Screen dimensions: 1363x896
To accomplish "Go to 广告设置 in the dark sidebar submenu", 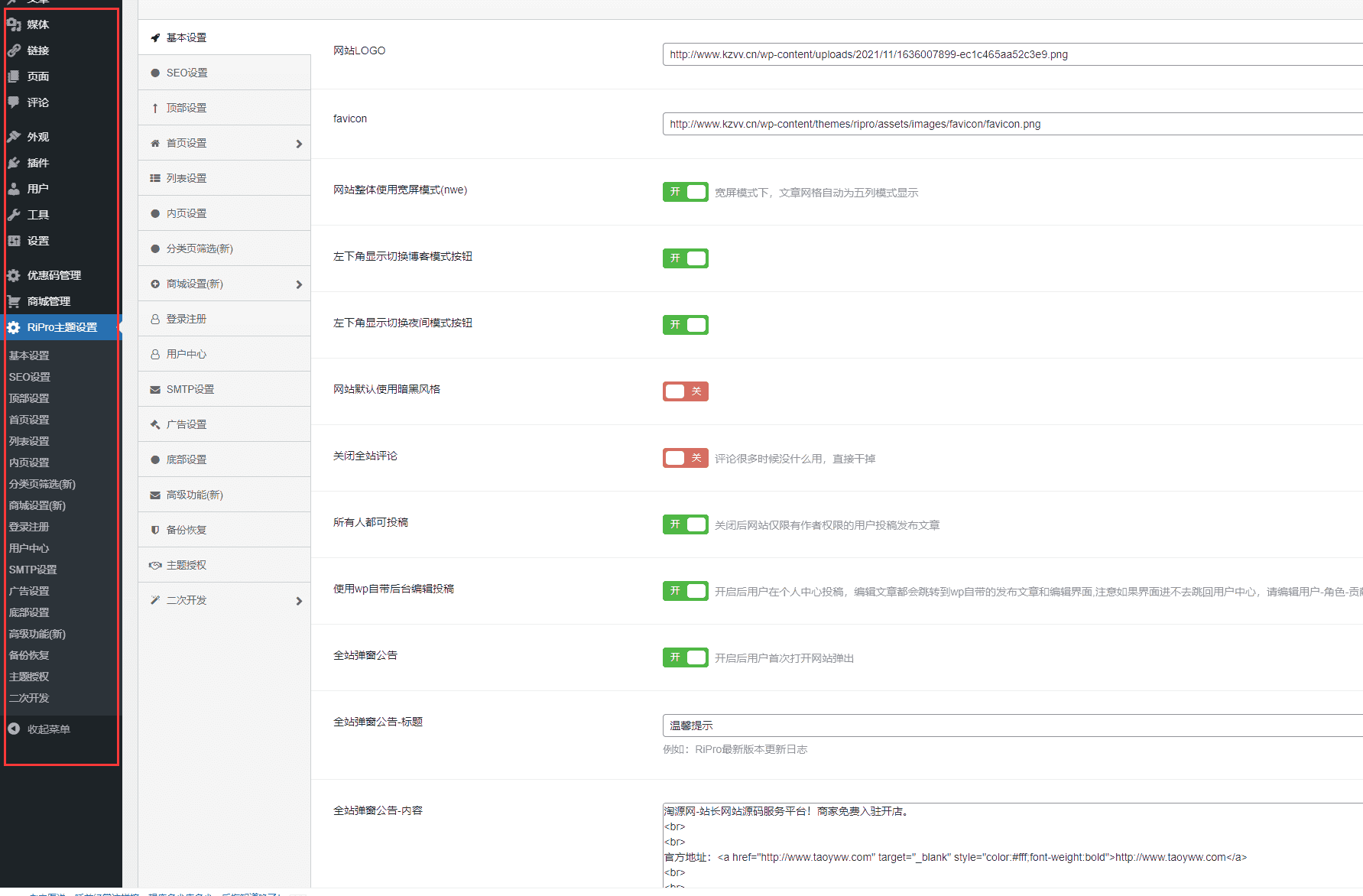I will click(29, 591).
